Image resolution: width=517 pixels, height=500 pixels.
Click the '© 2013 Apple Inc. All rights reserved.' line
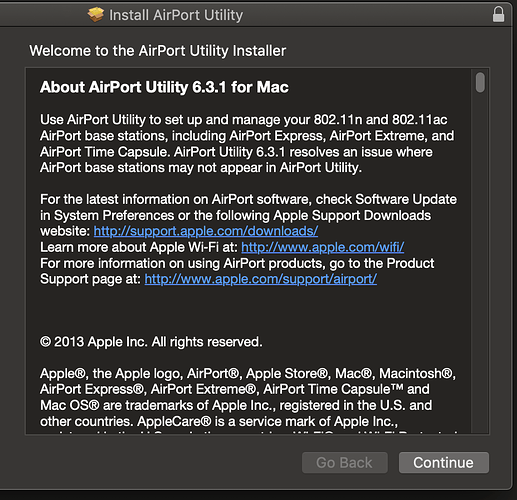point(151,342)
